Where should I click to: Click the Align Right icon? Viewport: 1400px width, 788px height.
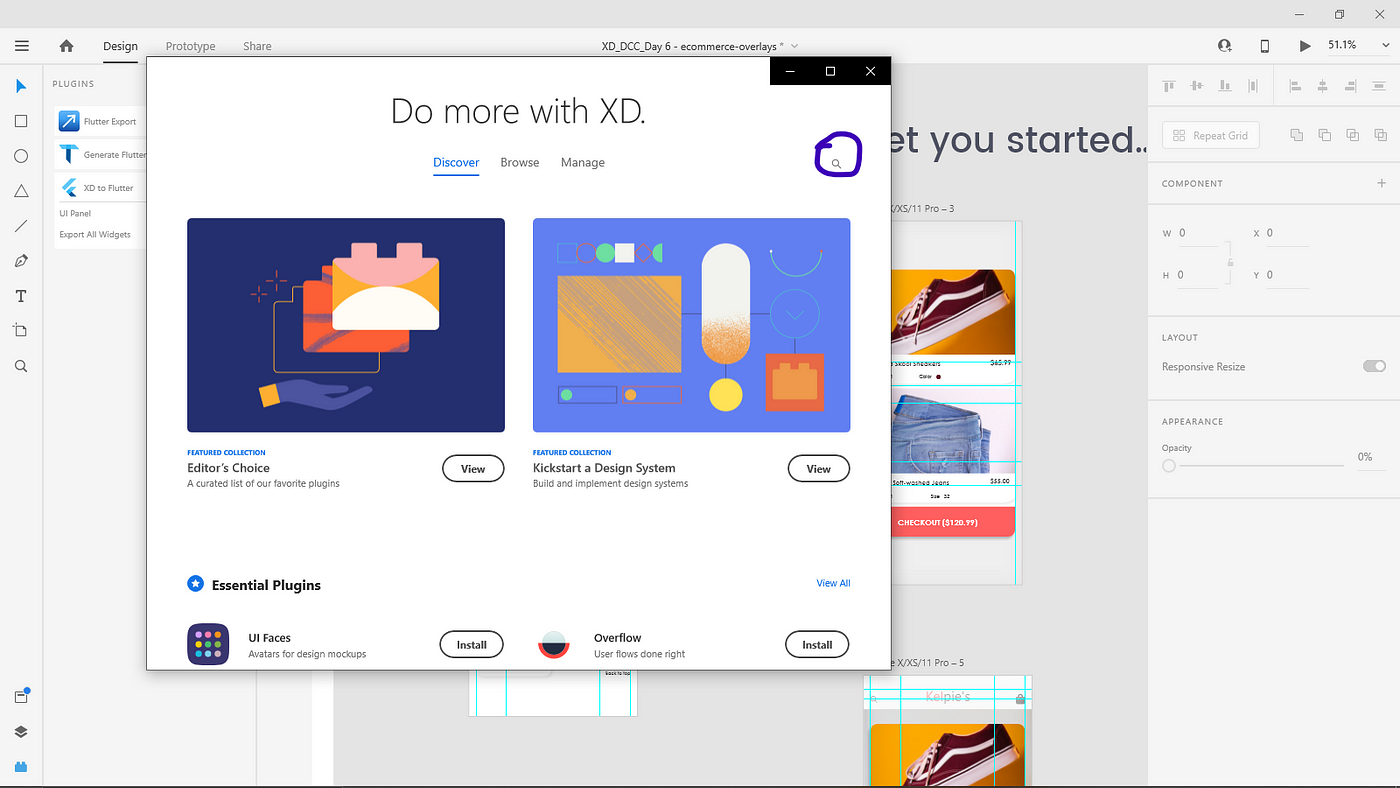click(1351, 87)
